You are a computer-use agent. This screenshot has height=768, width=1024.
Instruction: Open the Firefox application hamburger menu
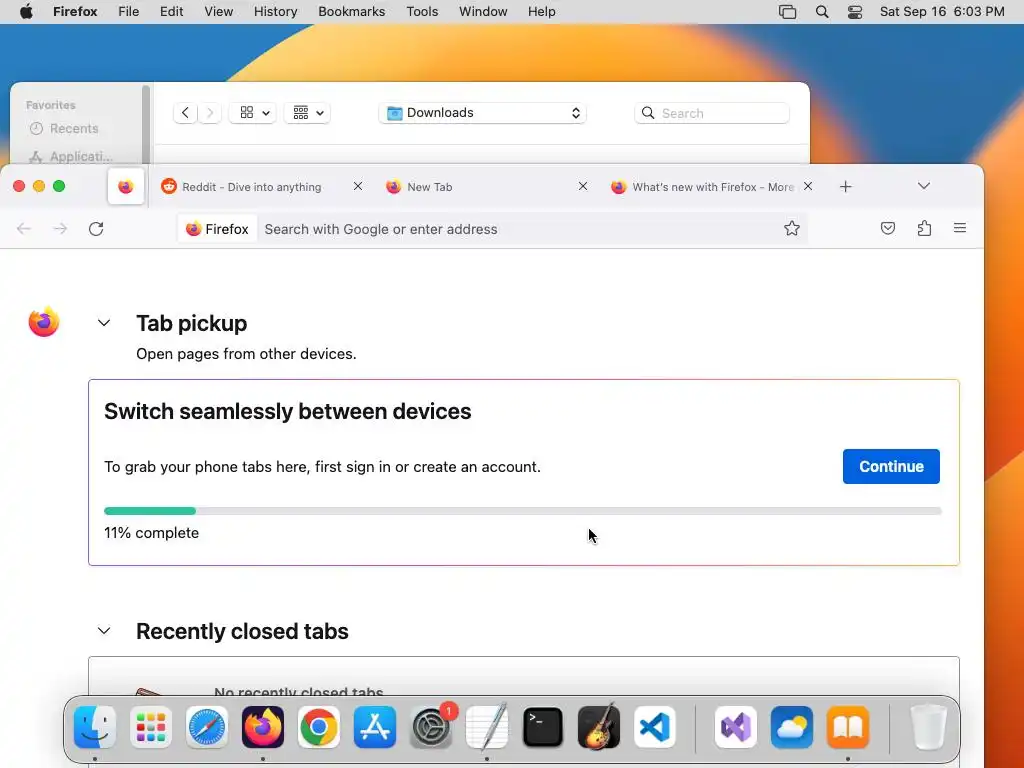[x=959, y=228]
